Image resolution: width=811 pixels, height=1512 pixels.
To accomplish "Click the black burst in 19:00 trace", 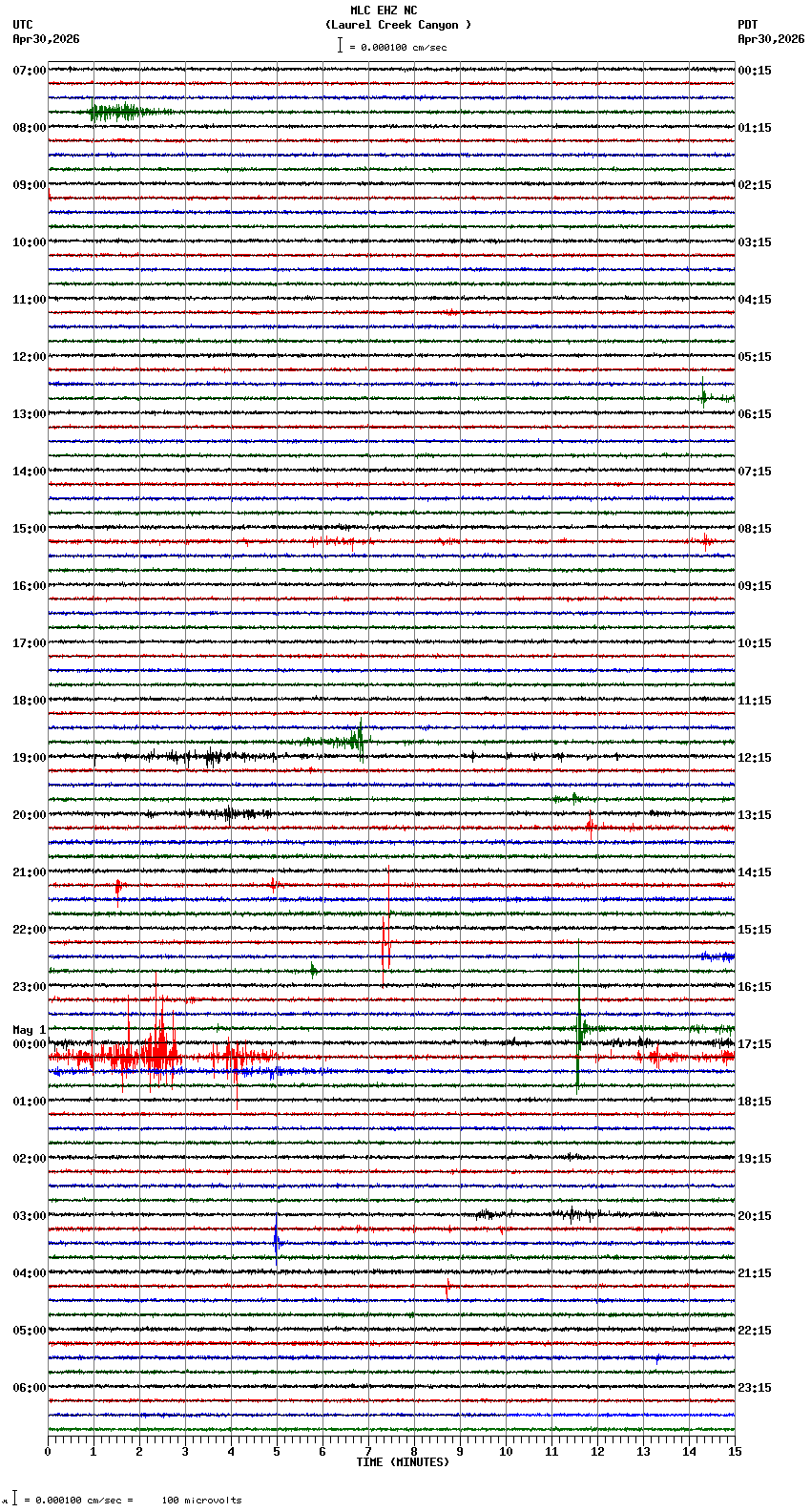I will point(212,757).
